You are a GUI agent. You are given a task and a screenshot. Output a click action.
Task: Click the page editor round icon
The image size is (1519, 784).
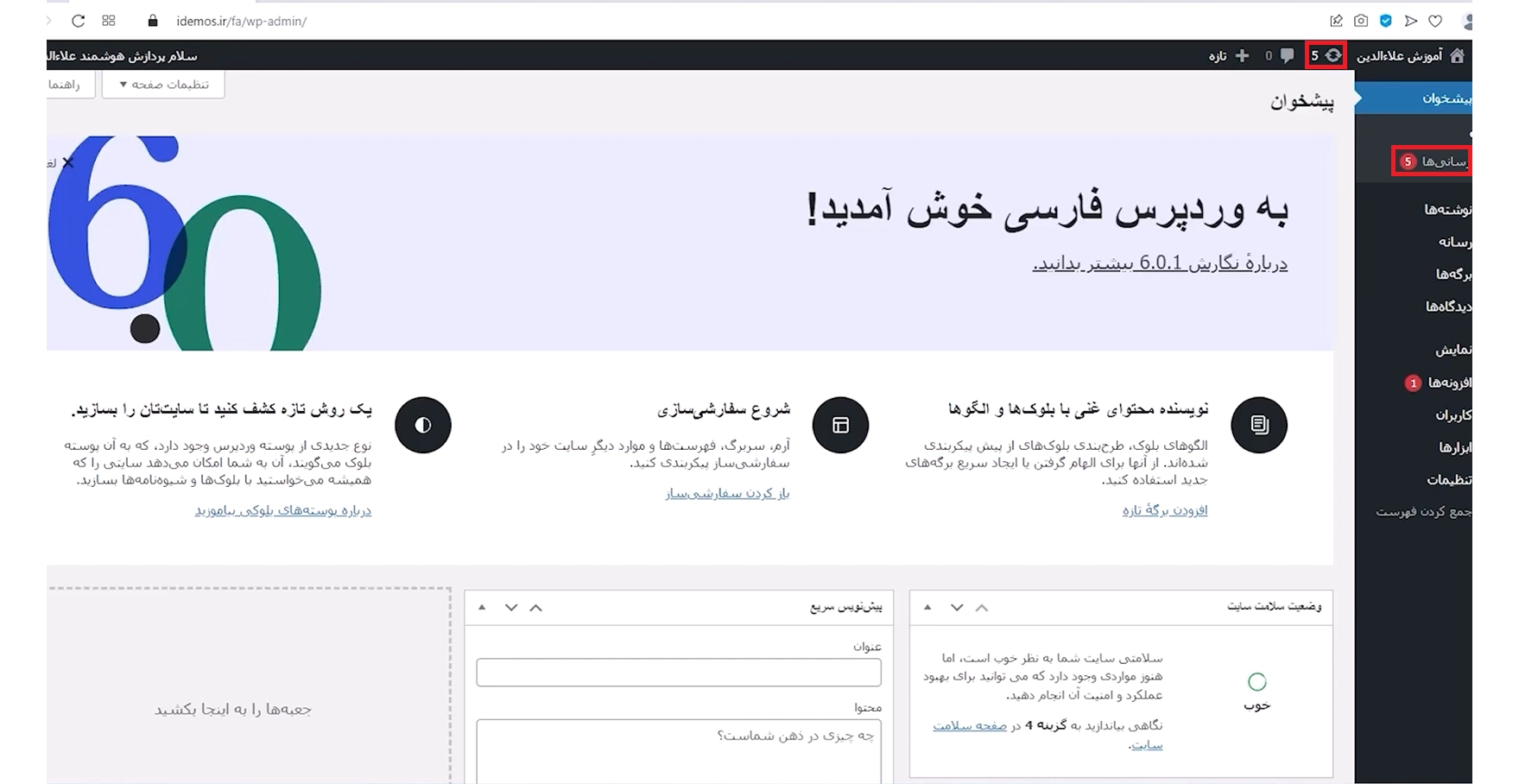coord(1259,425)
